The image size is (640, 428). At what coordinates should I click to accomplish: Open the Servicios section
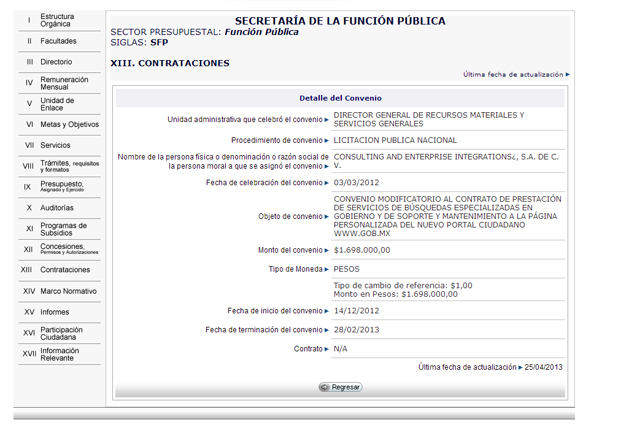coord(56,145)
